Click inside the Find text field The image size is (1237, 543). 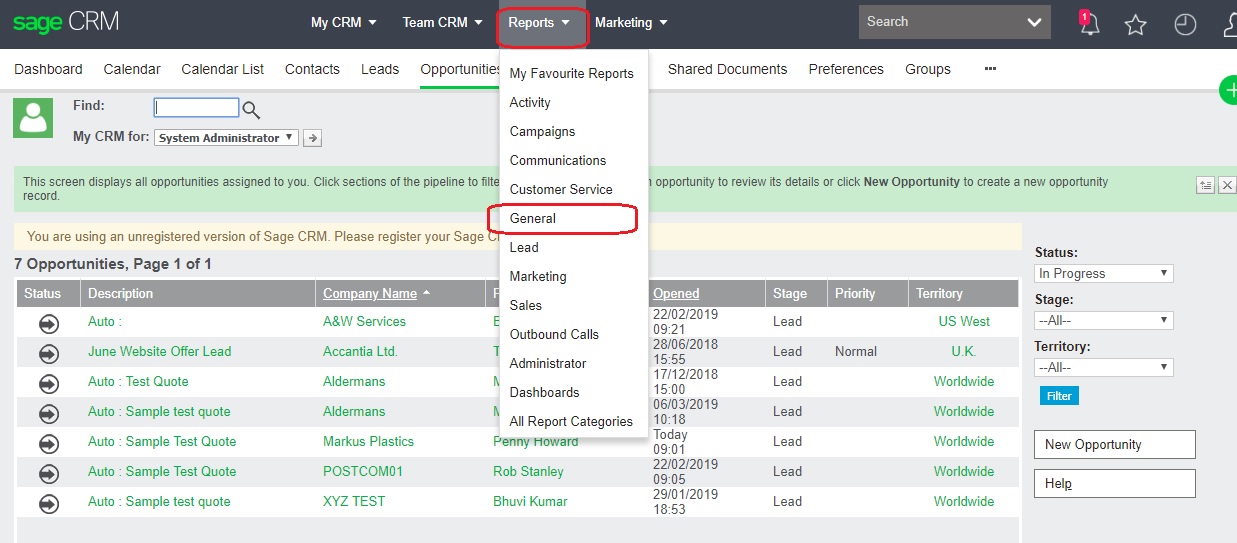(x=196, y=108)
